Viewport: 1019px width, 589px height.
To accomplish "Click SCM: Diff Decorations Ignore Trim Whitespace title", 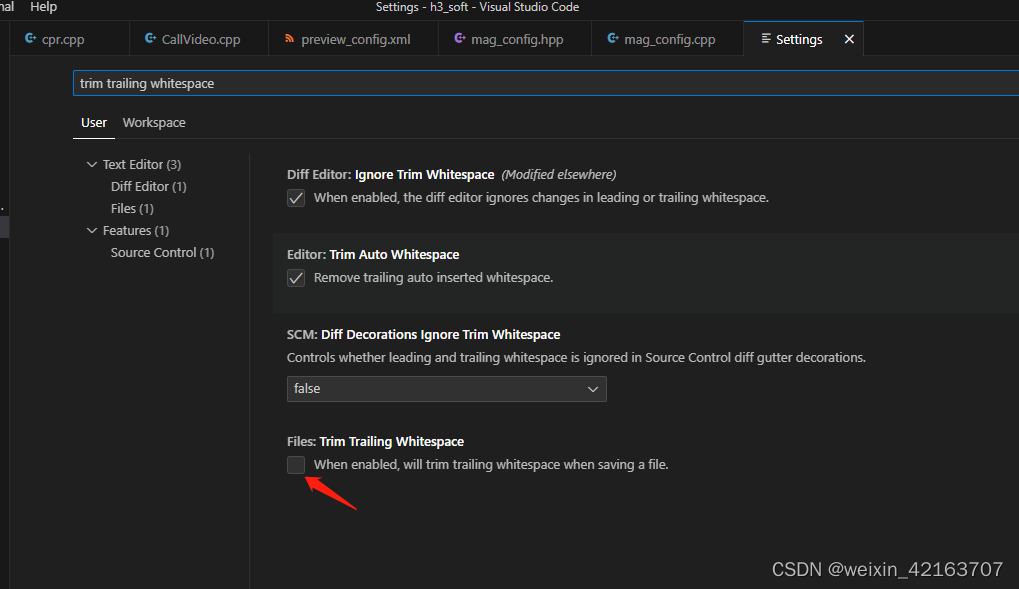I will tap(424, 334).
